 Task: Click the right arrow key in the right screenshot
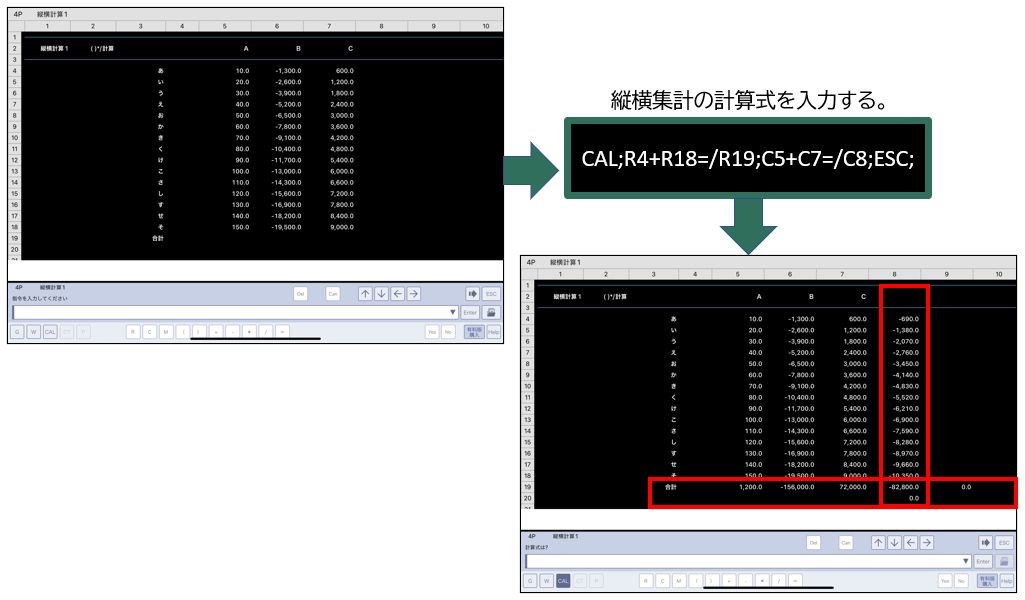click(927, 542)
